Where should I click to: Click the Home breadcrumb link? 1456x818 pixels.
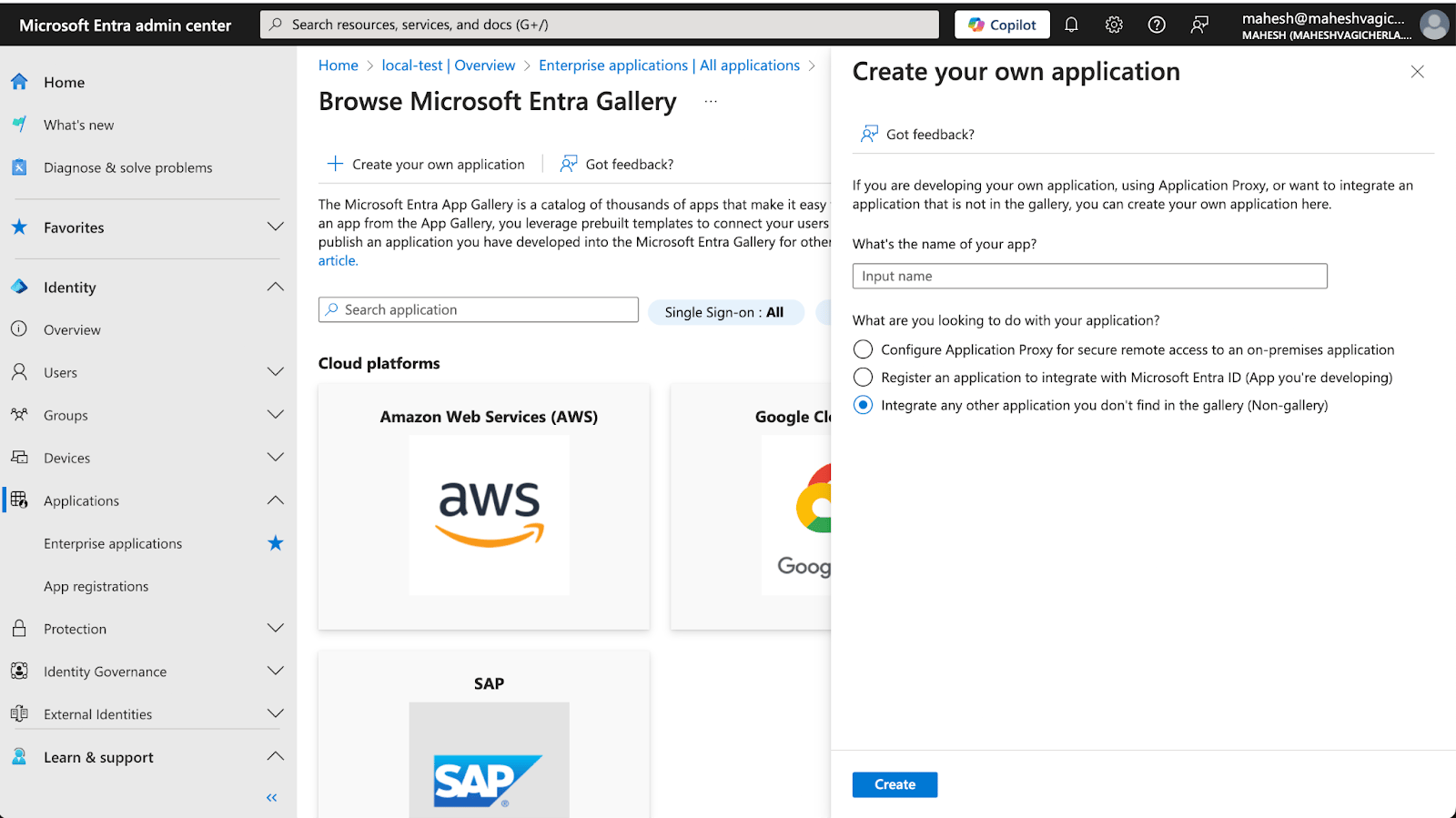pyautogui.click(x=339, y=66)
